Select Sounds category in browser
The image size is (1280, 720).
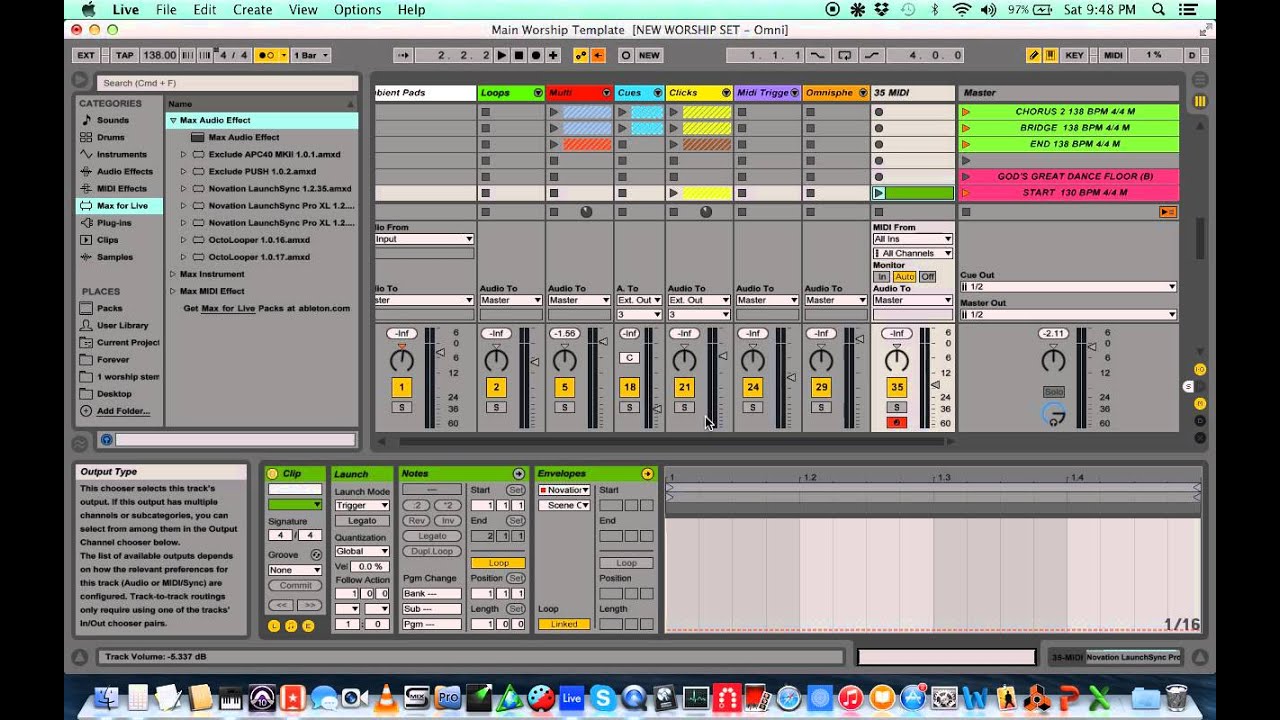tap(112, 120)
